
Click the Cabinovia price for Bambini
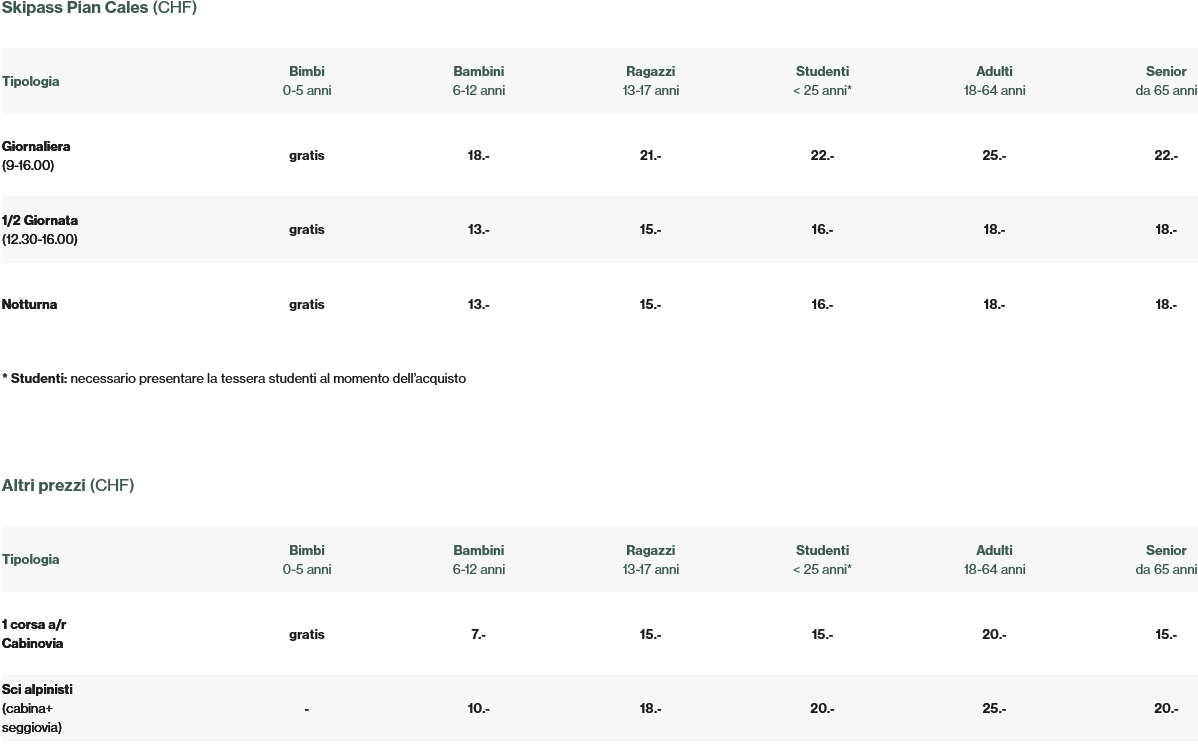tap(478, 635)
